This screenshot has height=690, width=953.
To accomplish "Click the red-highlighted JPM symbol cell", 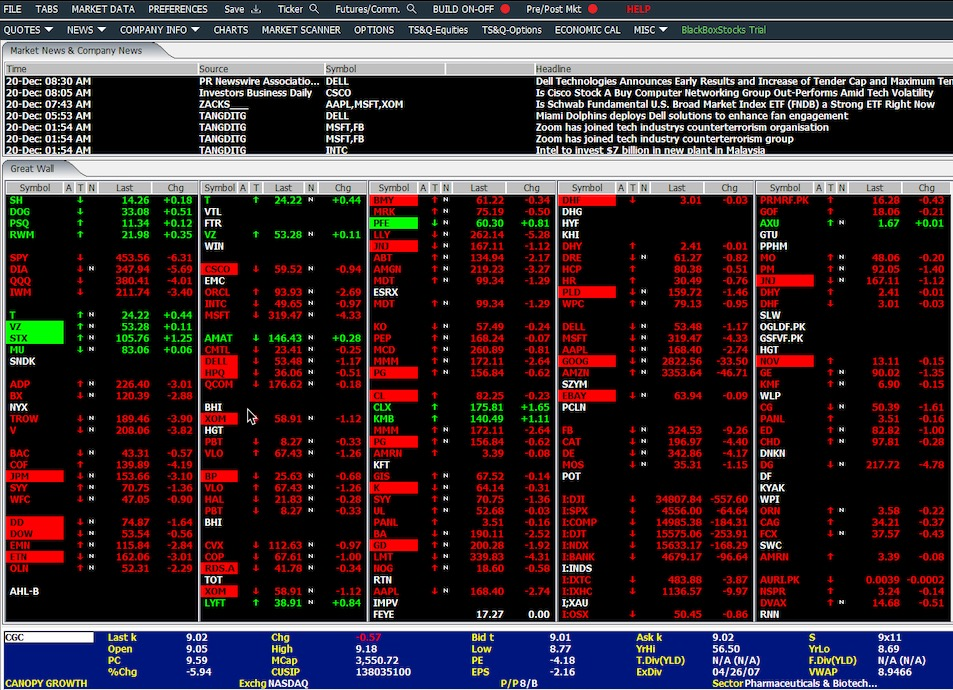I will pos(35,476).
